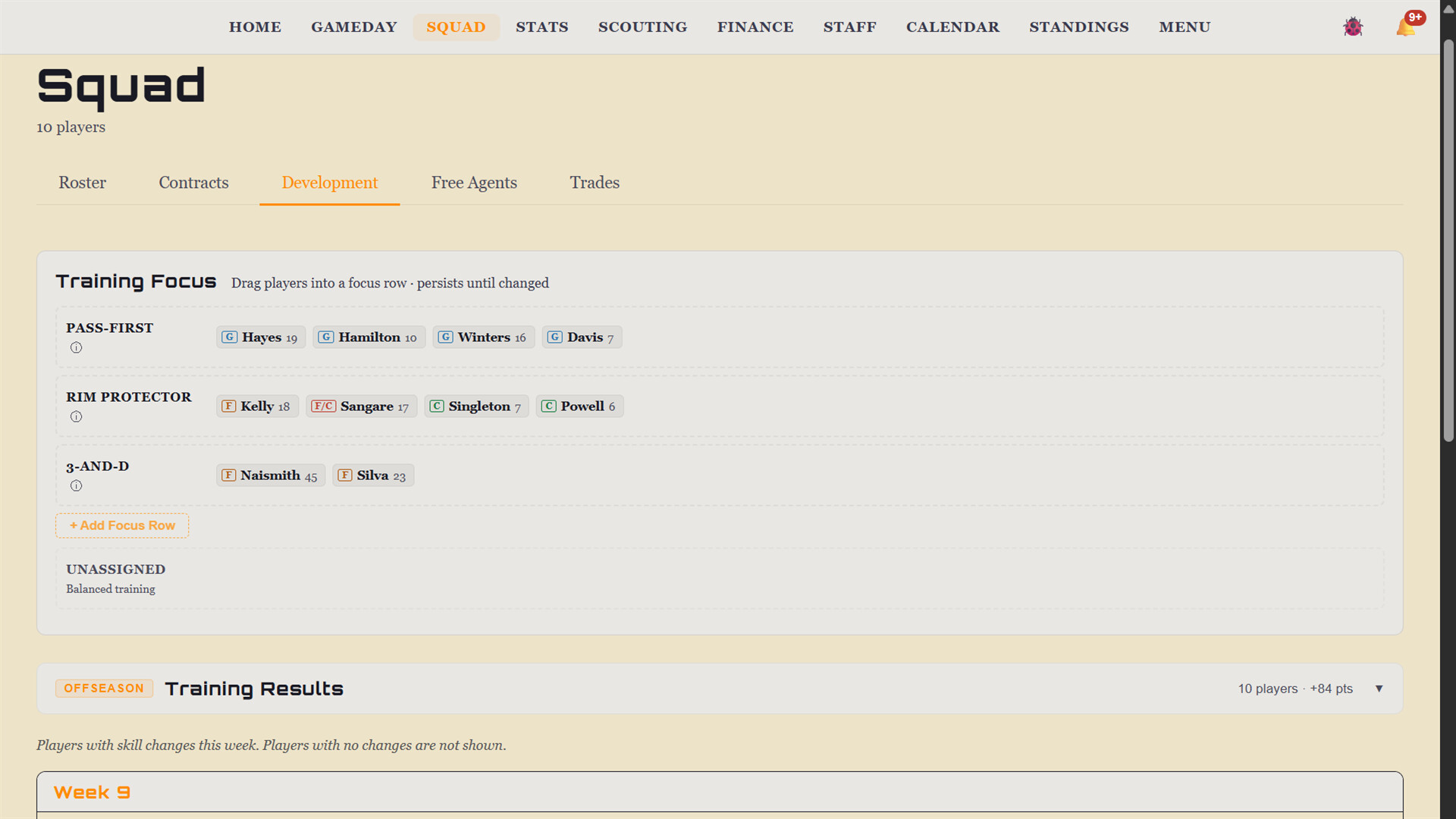Screen dimensions: 1456x819
Task: Switch to the Contracts tab
Action: pyautogui.click(x=193, y=183)
